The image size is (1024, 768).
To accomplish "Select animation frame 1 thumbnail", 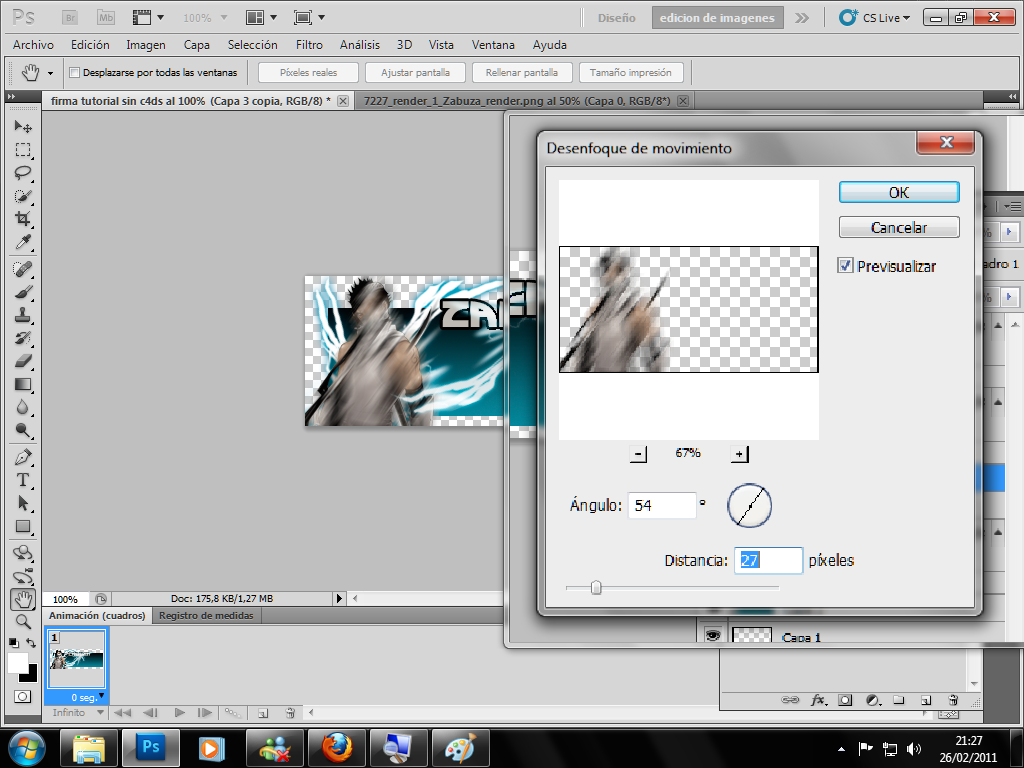I will [x=76, y=659].
